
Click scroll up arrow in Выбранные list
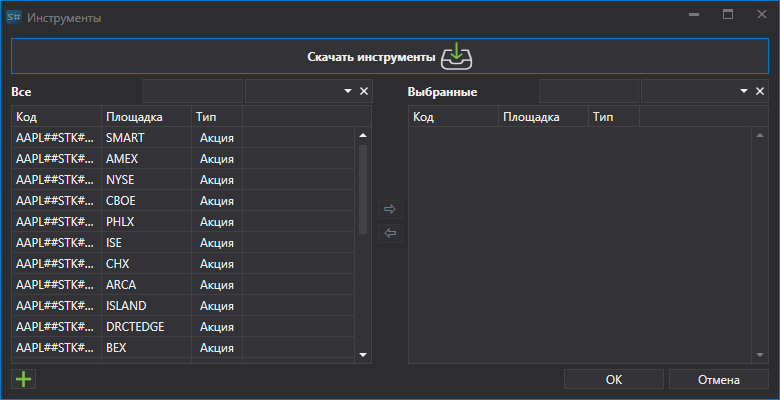point(760,135)
